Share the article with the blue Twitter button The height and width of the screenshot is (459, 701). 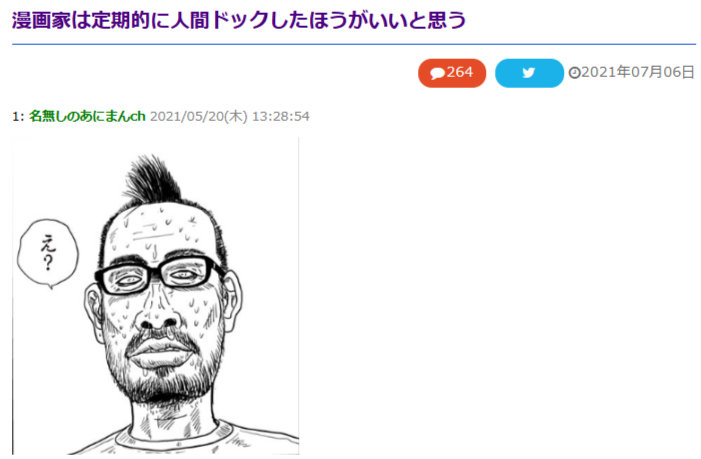(x=529, y=73)
